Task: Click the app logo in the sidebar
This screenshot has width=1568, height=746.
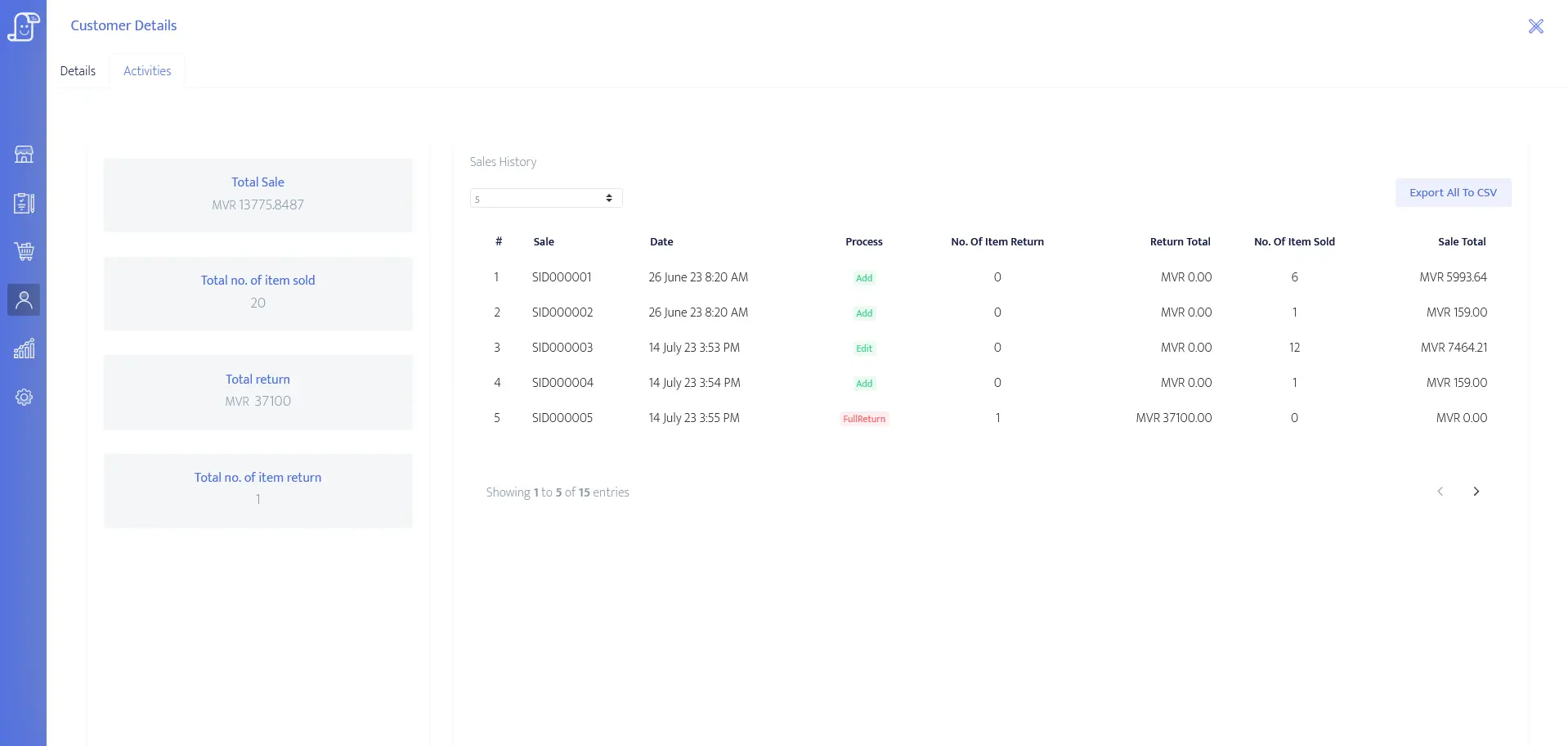Action: click(23, 26)
